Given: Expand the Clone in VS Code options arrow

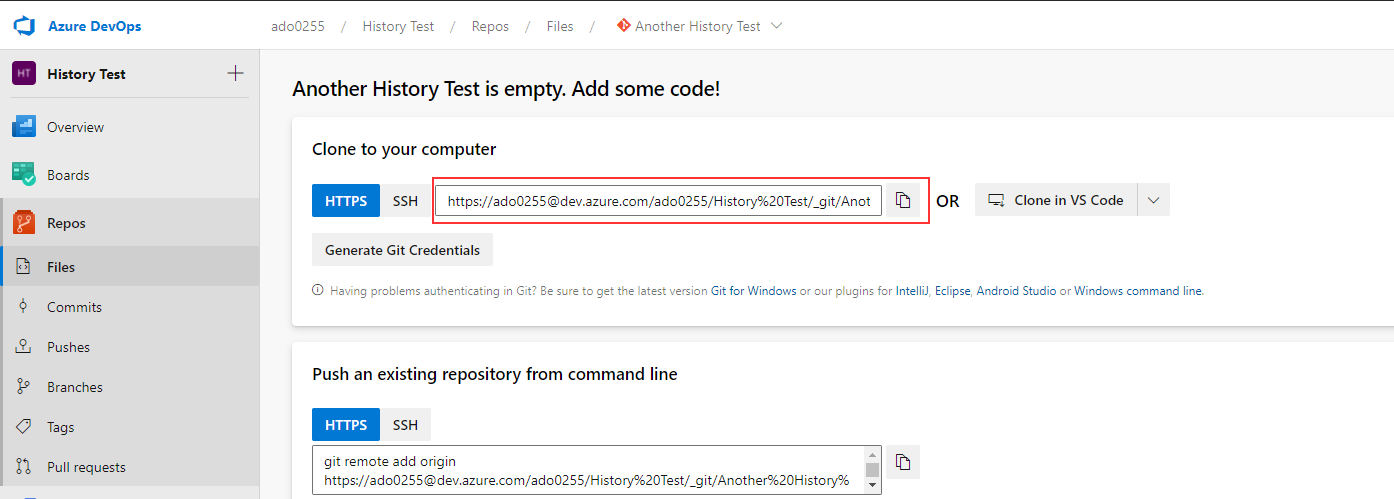Looking at the screenshot, I should (1153, 200).
